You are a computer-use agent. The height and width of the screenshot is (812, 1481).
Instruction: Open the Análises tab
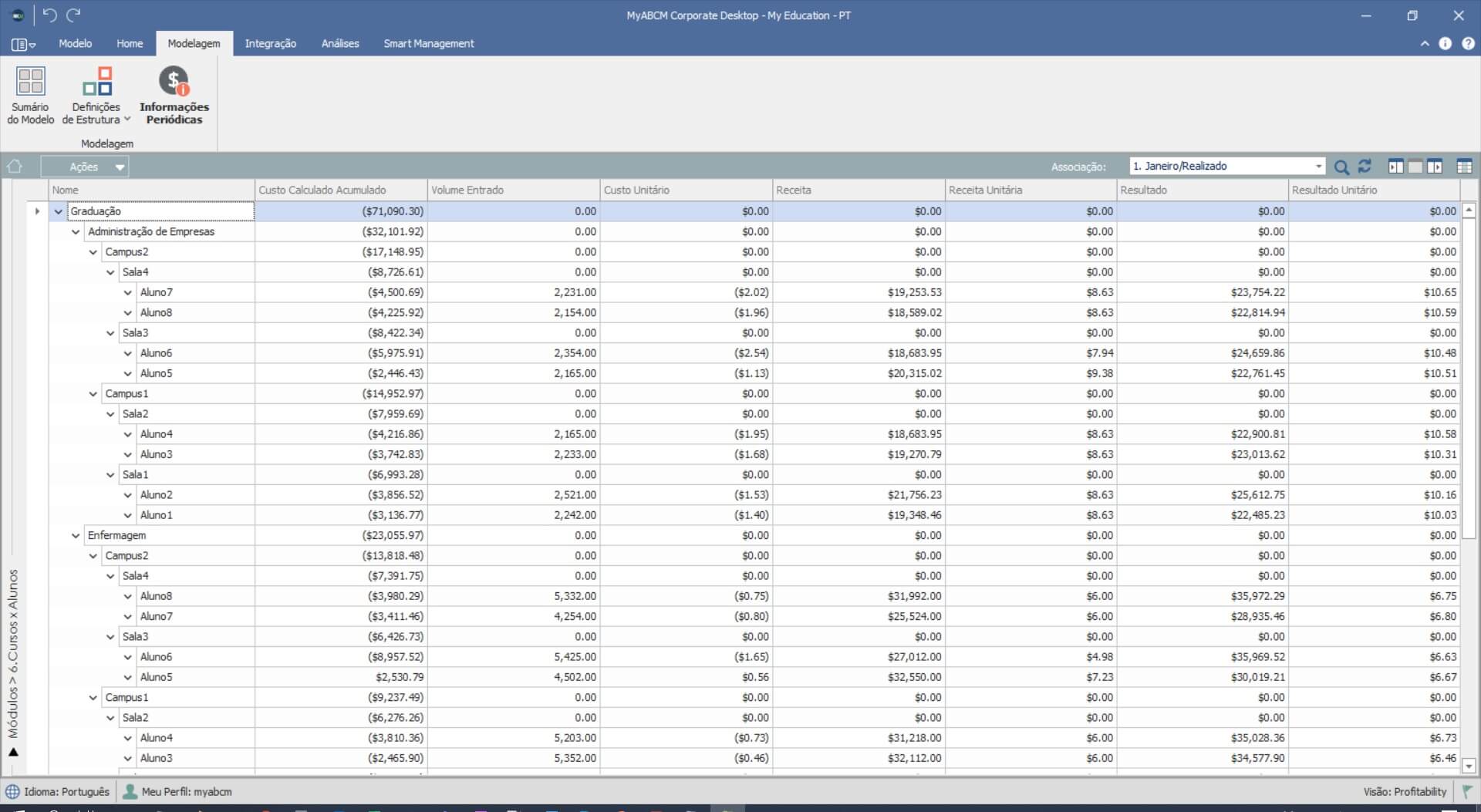pyautogui.click(x=340, y=44)
